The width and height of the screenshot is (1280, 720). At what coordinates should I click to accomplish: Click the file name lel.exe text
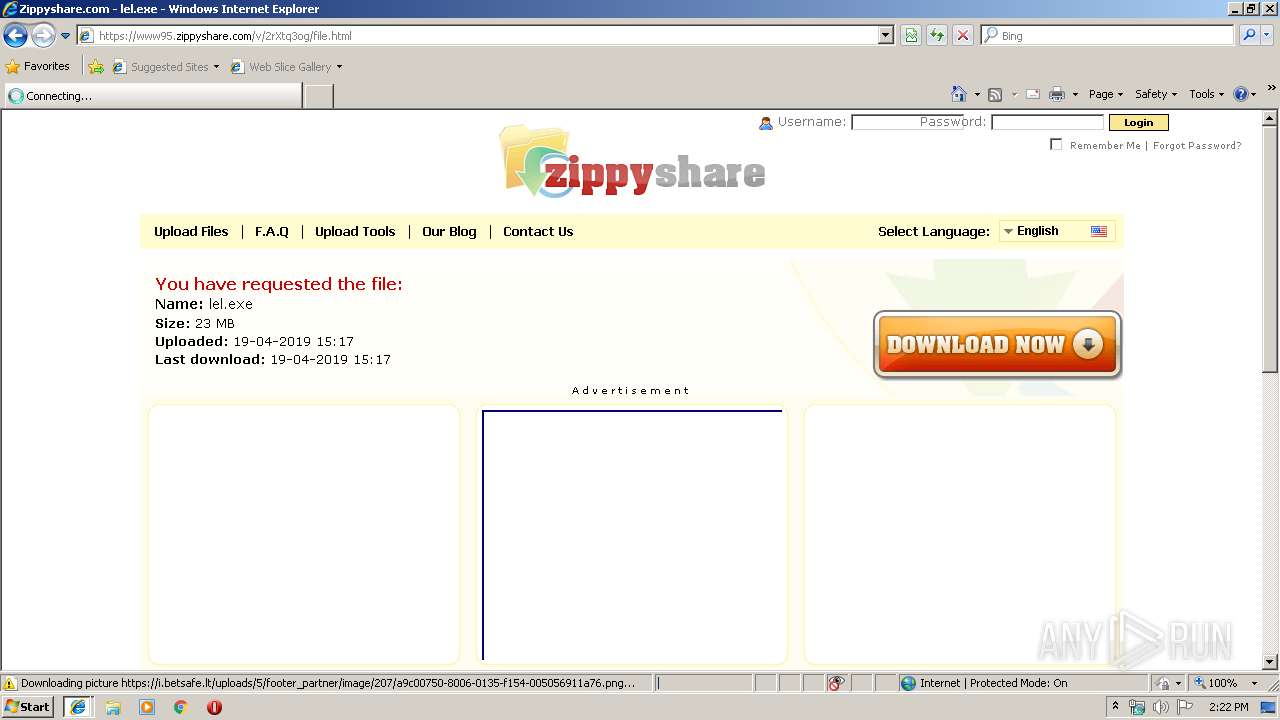[x=230, y=304]
